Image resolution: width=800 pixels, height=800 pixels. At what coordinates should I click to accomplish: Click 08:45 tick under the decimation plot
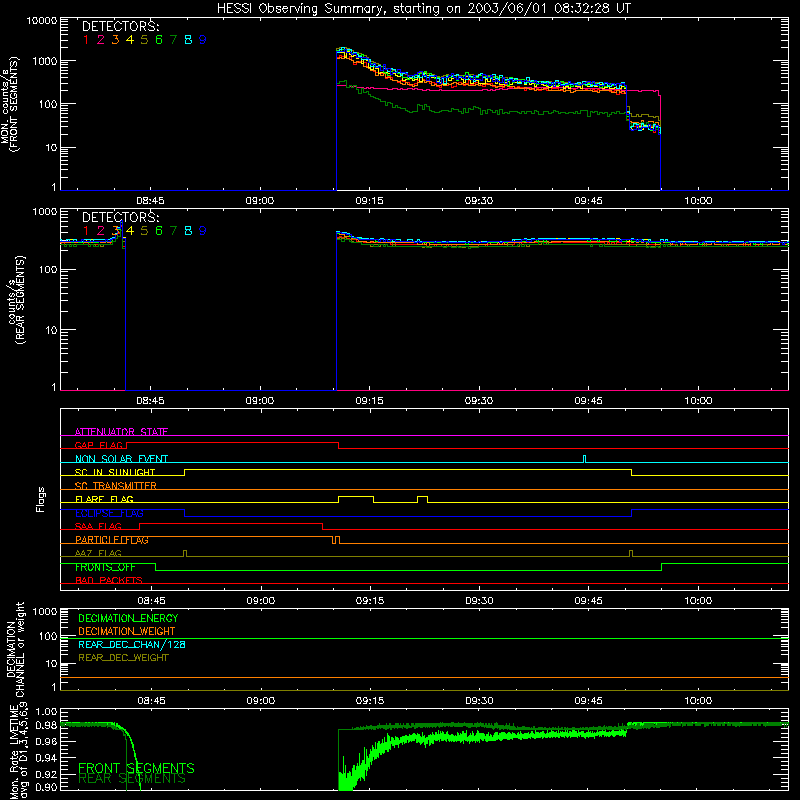(151, 701)
